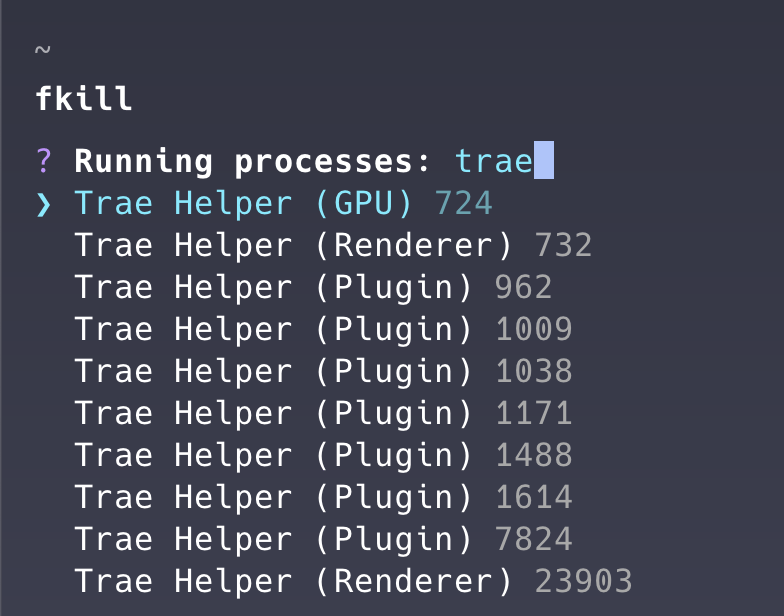The image size is (784, 616).
Task: Click the tilde home directory indicator
Action: pos(41,49)
